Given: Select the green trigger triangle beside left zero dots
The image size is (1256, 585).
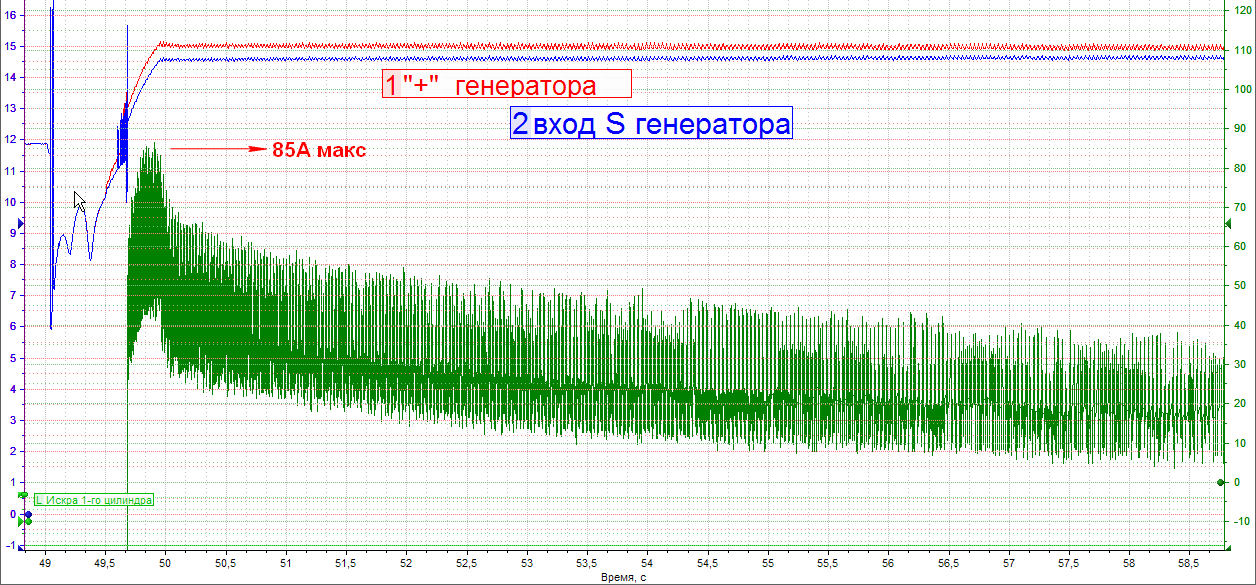Looking at the screenshot, I should point(20,521).
